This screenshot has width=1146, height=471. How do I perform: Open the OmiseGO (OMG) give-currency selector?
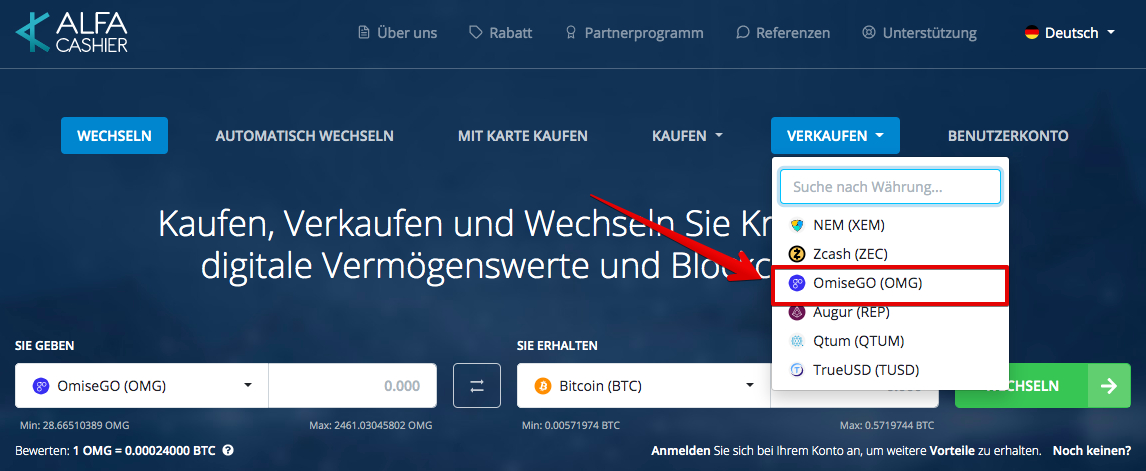(x=142, y=385)
